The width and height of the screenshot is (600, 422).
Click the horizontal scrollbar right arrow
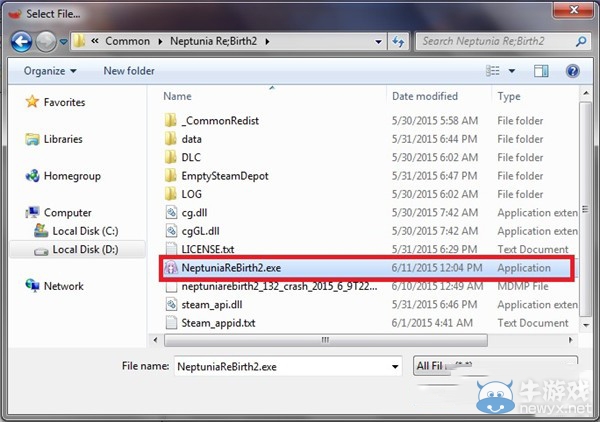[570, 340]
